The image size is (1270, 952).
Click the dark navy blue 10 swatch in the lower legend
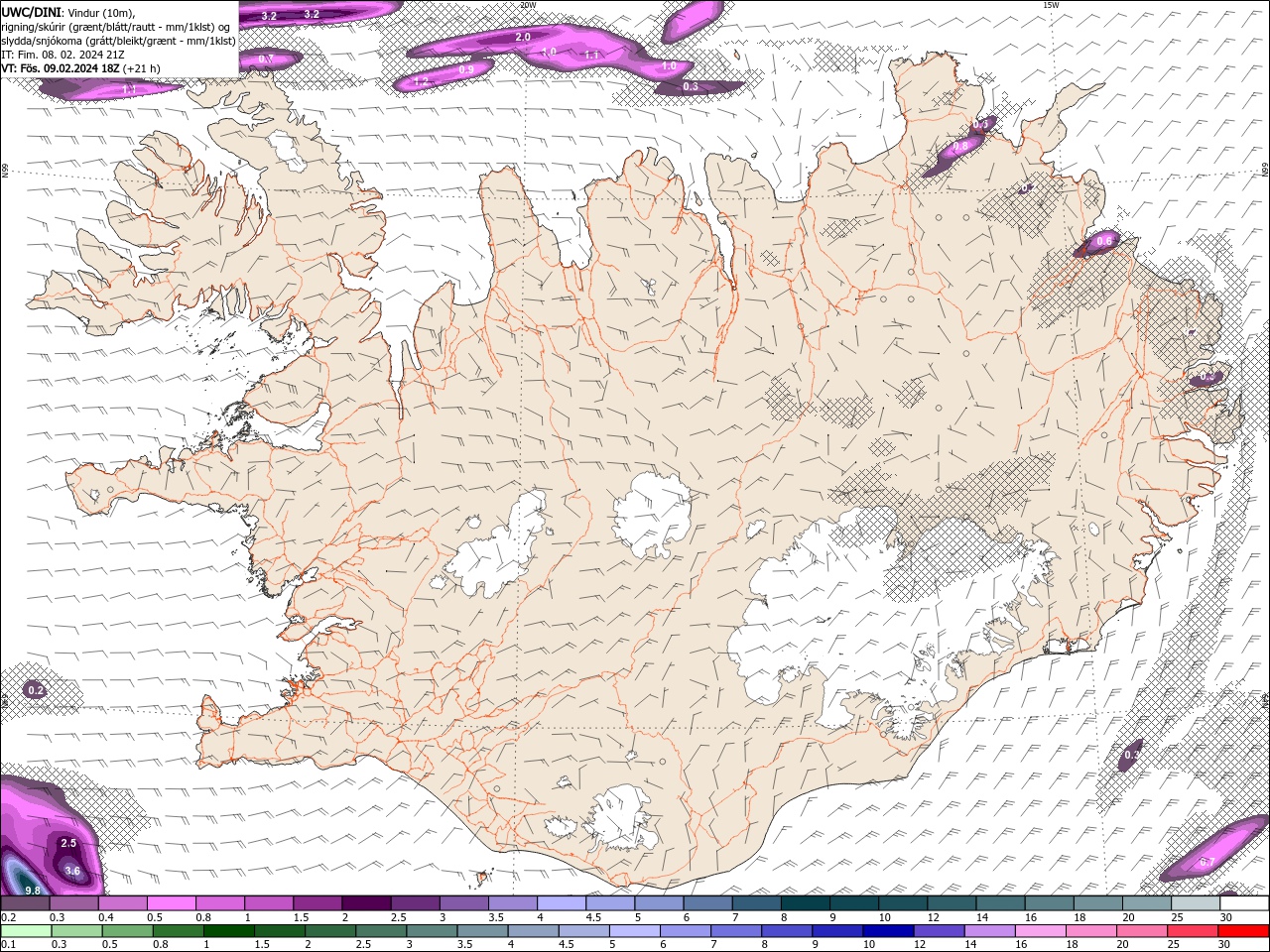point(888,930)
